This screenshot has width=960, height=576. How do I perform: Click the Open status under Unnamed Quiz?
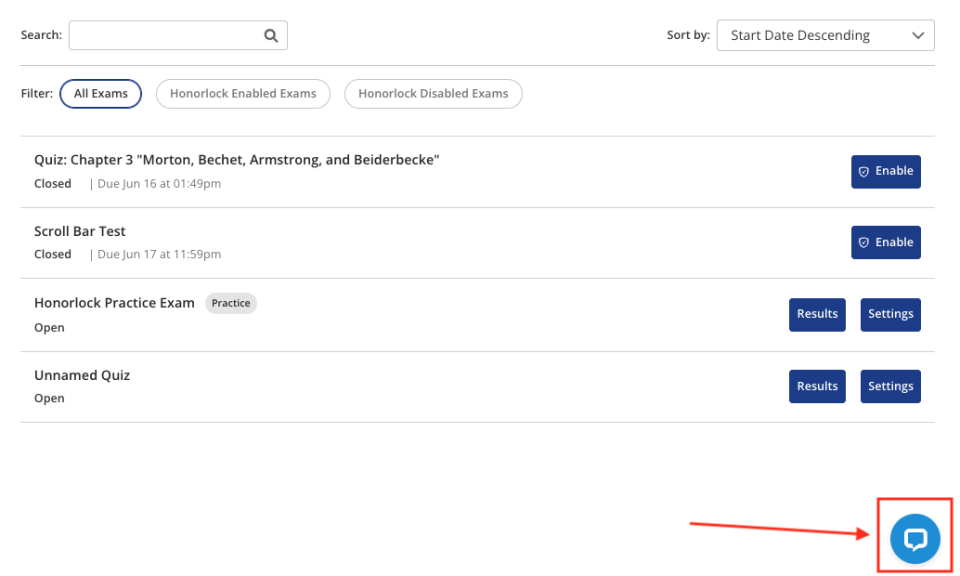49,398
